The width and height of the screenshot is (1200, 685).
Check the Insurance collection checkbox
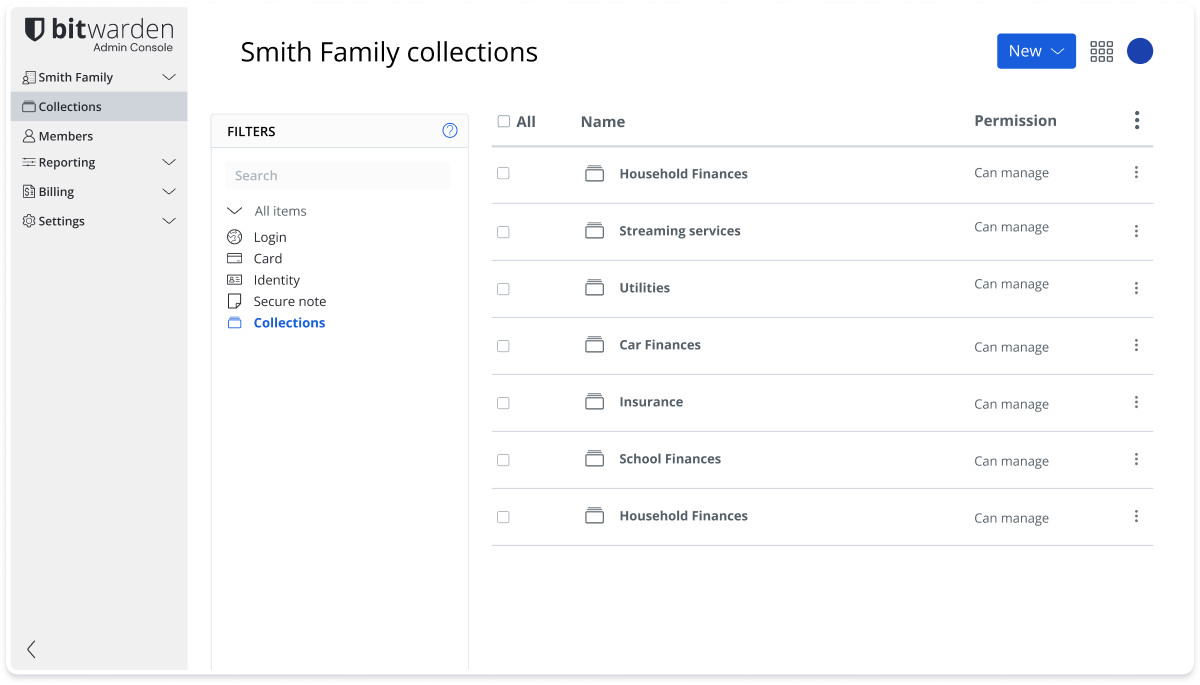(x=503, y=403)
